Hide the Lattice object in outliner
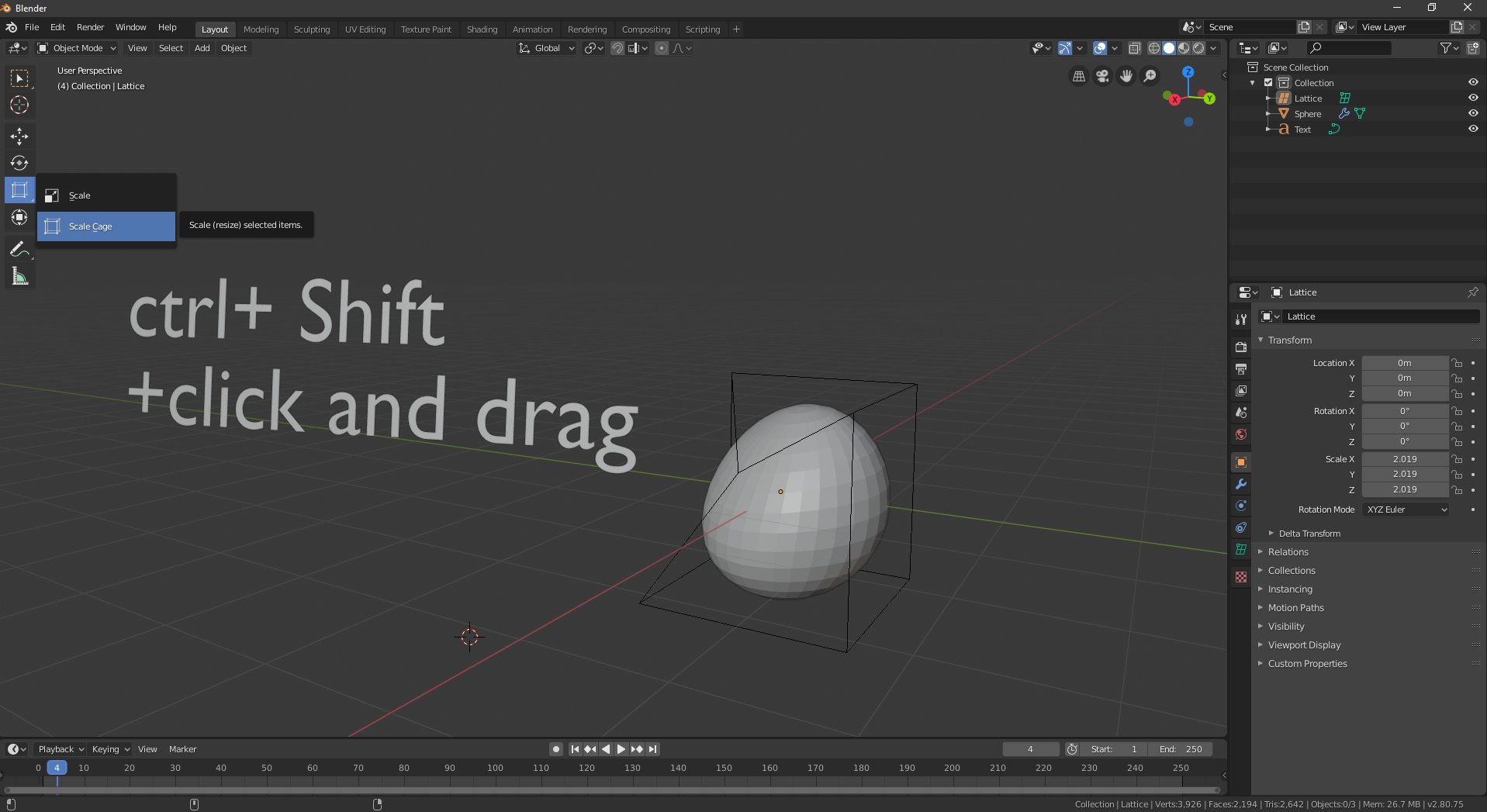1487x812 pixels. (x=1473, y=98)
